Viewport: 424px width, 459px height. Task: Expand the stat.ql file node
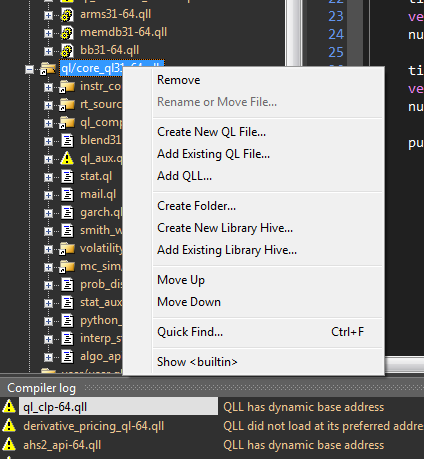(48, 177)
